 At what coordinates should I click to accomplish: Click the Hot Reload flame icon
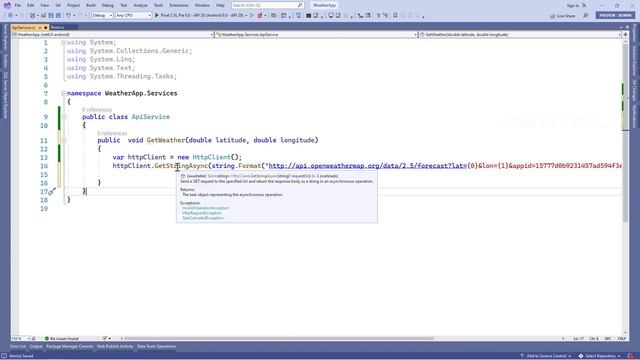pos(260,16)
